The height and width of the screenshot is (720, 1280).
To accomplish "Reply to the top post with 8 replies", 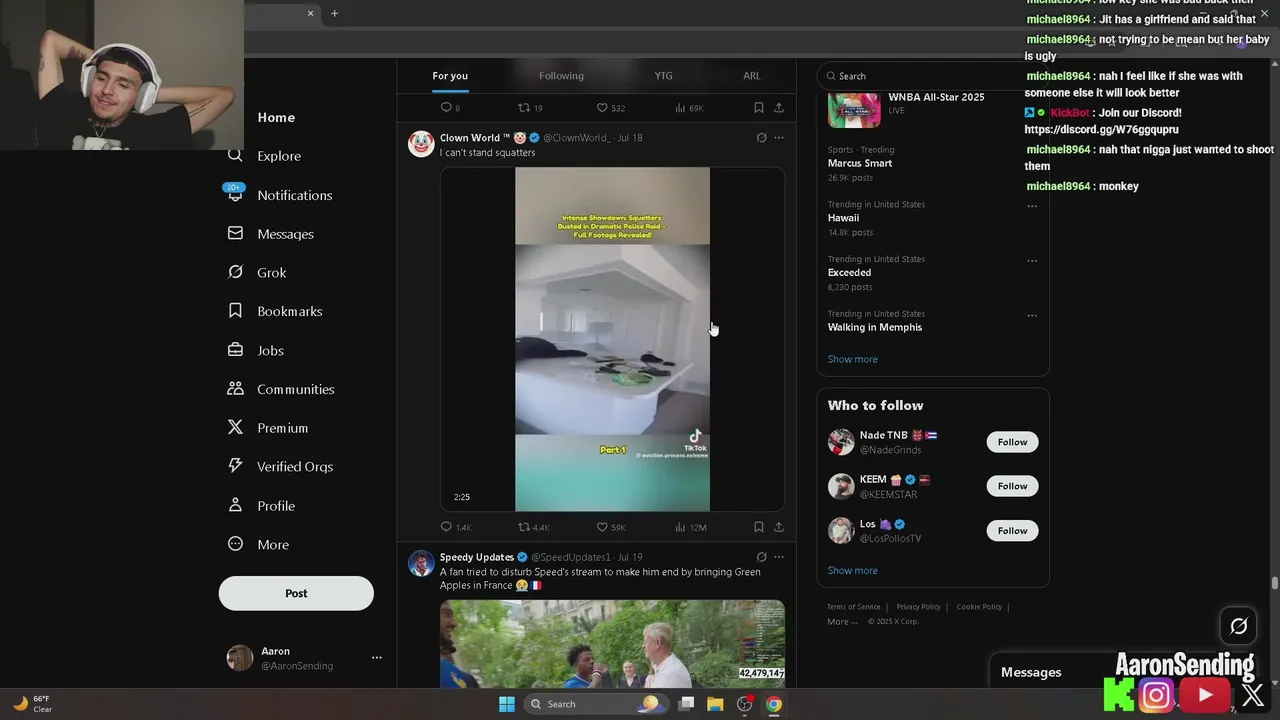I will [x=447, y=108].
